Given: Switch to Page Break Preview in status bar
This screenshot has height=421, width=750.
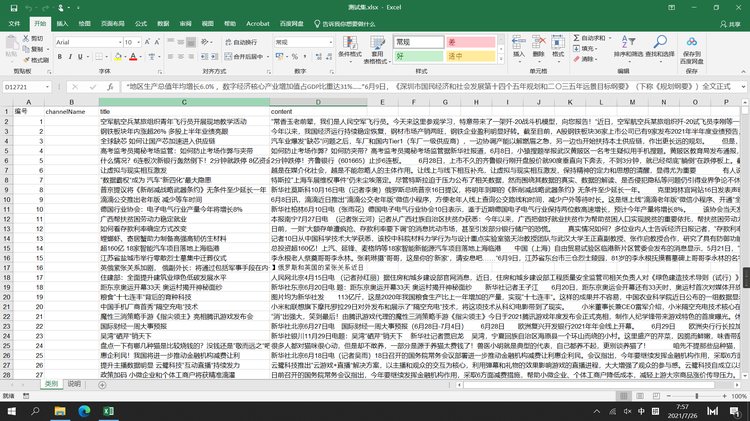Looking at the screenshot, I should coord(656,396).
